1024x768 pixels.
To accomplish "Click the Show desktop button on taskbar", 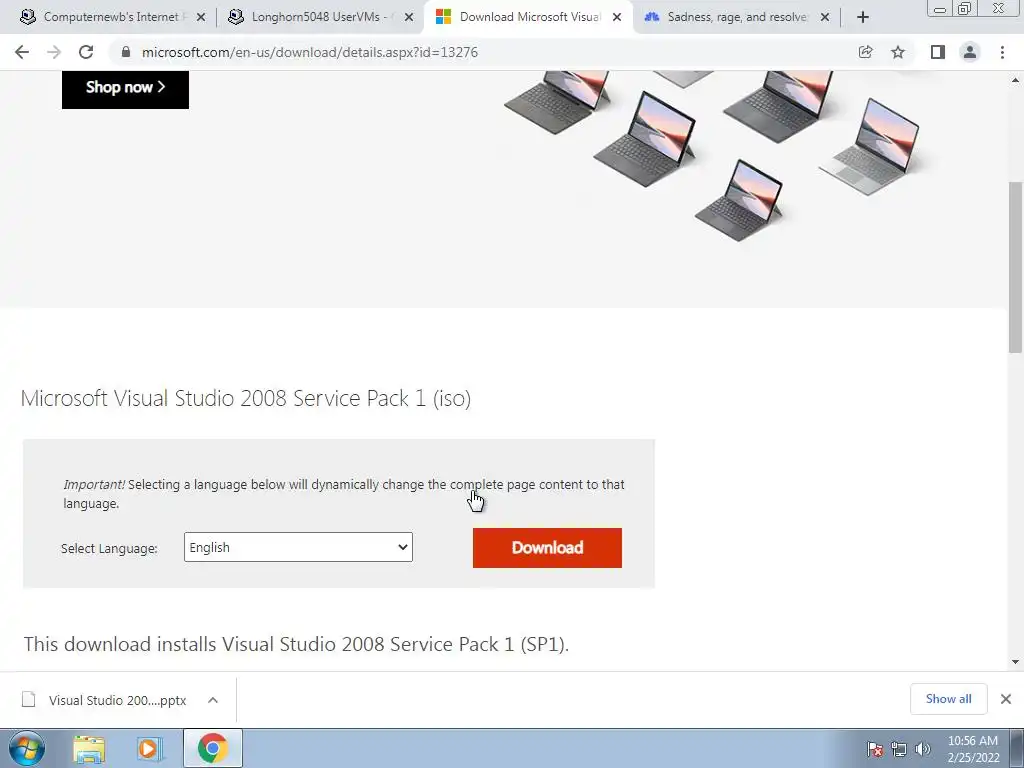I will coord(1017,748).
